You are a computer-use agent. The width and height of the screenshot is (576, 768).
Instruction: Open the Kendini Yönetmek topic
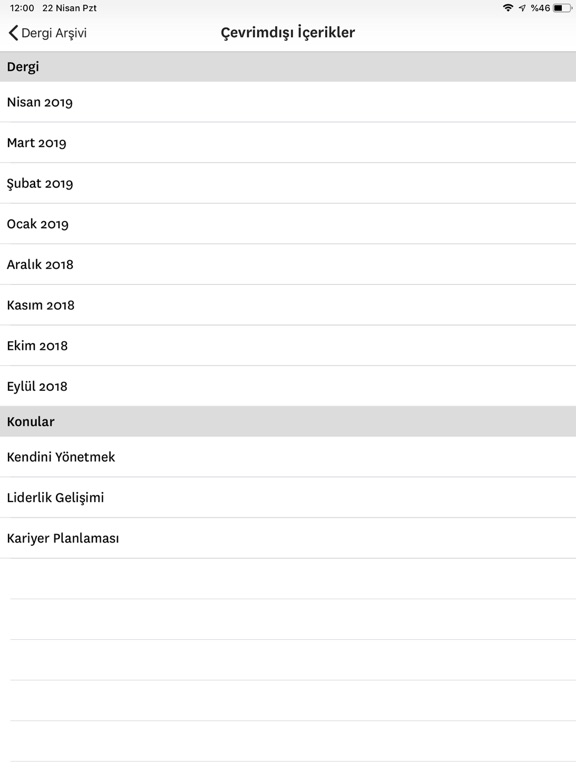coord(288,457)
